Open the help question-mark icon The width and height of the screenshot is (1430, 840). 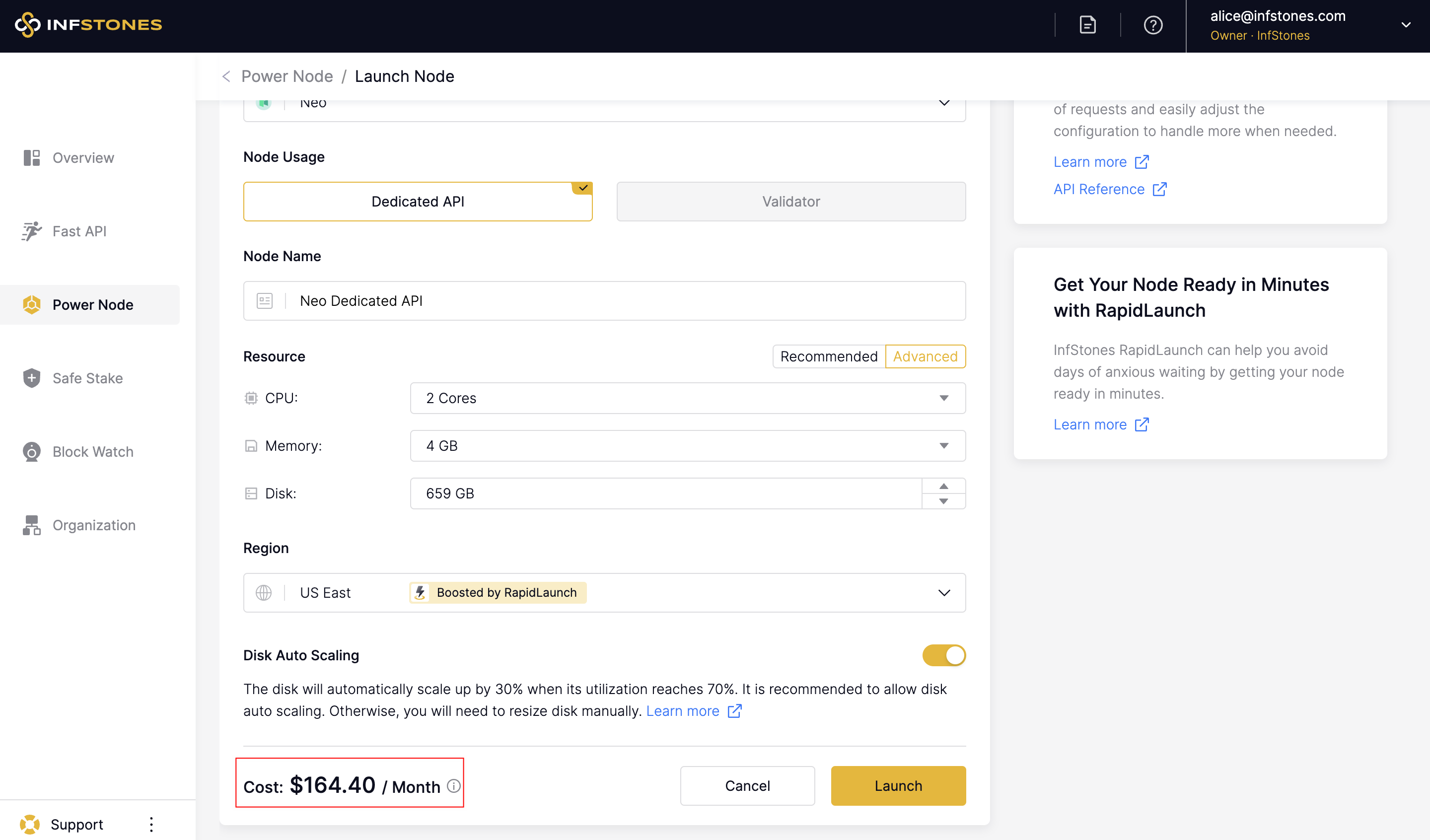coord(1152,25)
